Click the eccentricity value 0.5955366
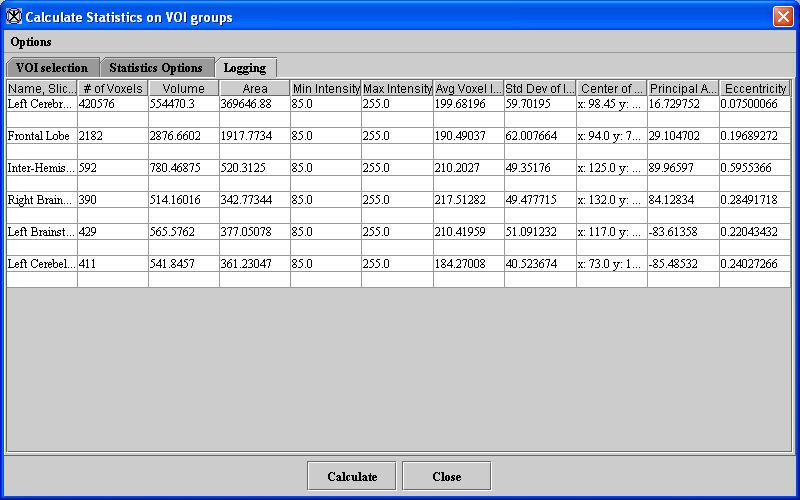Viewport: 800px width, 500px height. point(755,168)
